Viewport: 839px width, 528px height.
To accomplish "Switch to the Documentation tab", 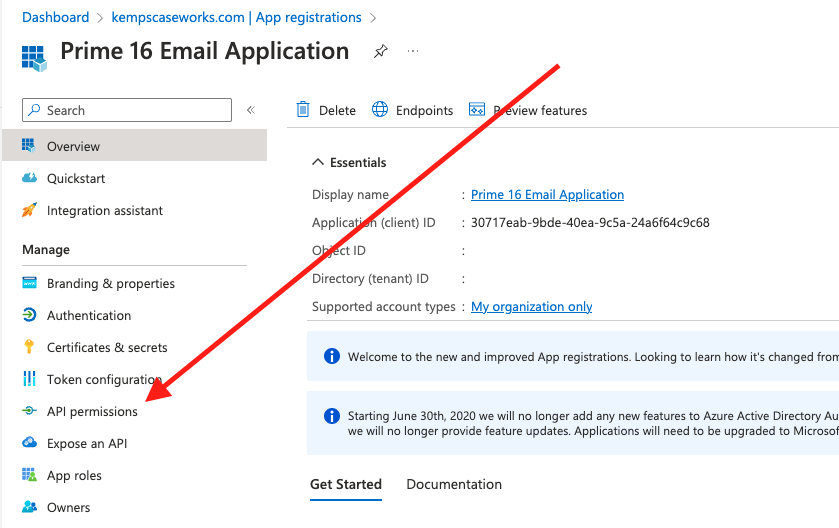I will coord(454,484).
